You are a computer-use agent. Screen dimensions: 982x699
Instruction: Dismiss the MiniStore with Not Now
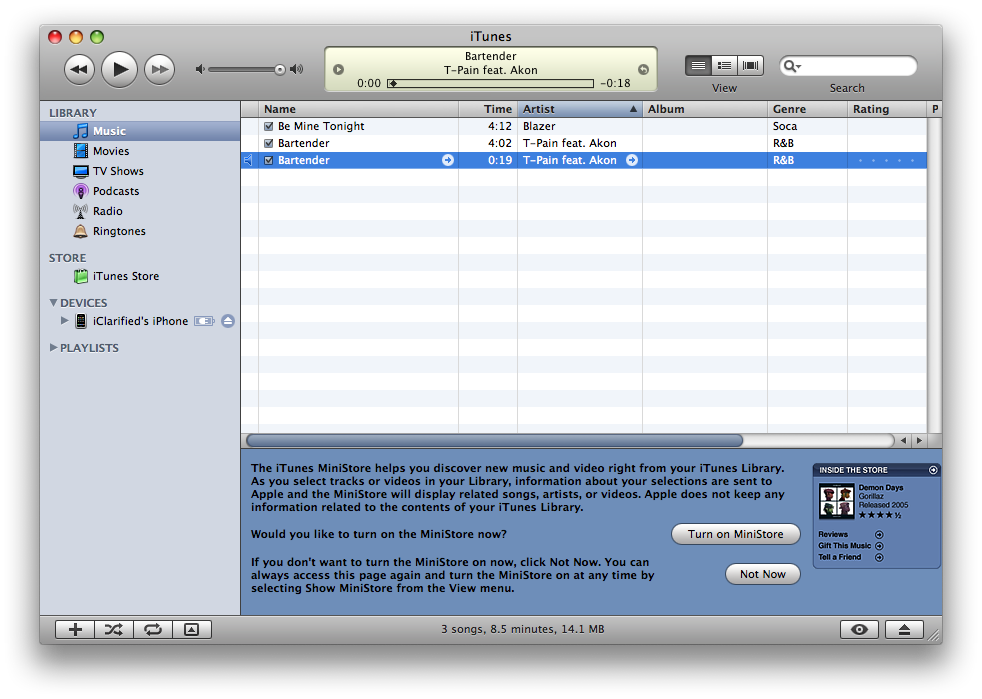tap(762, 574)
